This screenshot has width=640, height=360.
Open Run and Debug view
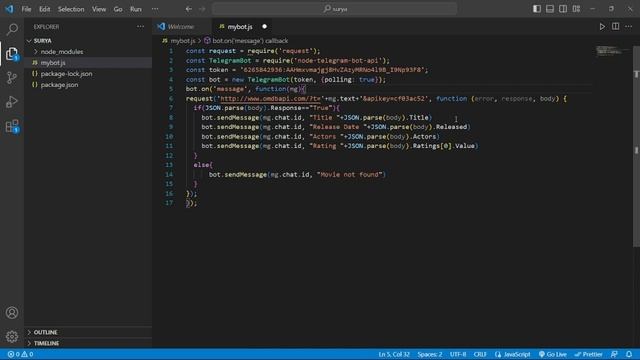click(12, 102)
